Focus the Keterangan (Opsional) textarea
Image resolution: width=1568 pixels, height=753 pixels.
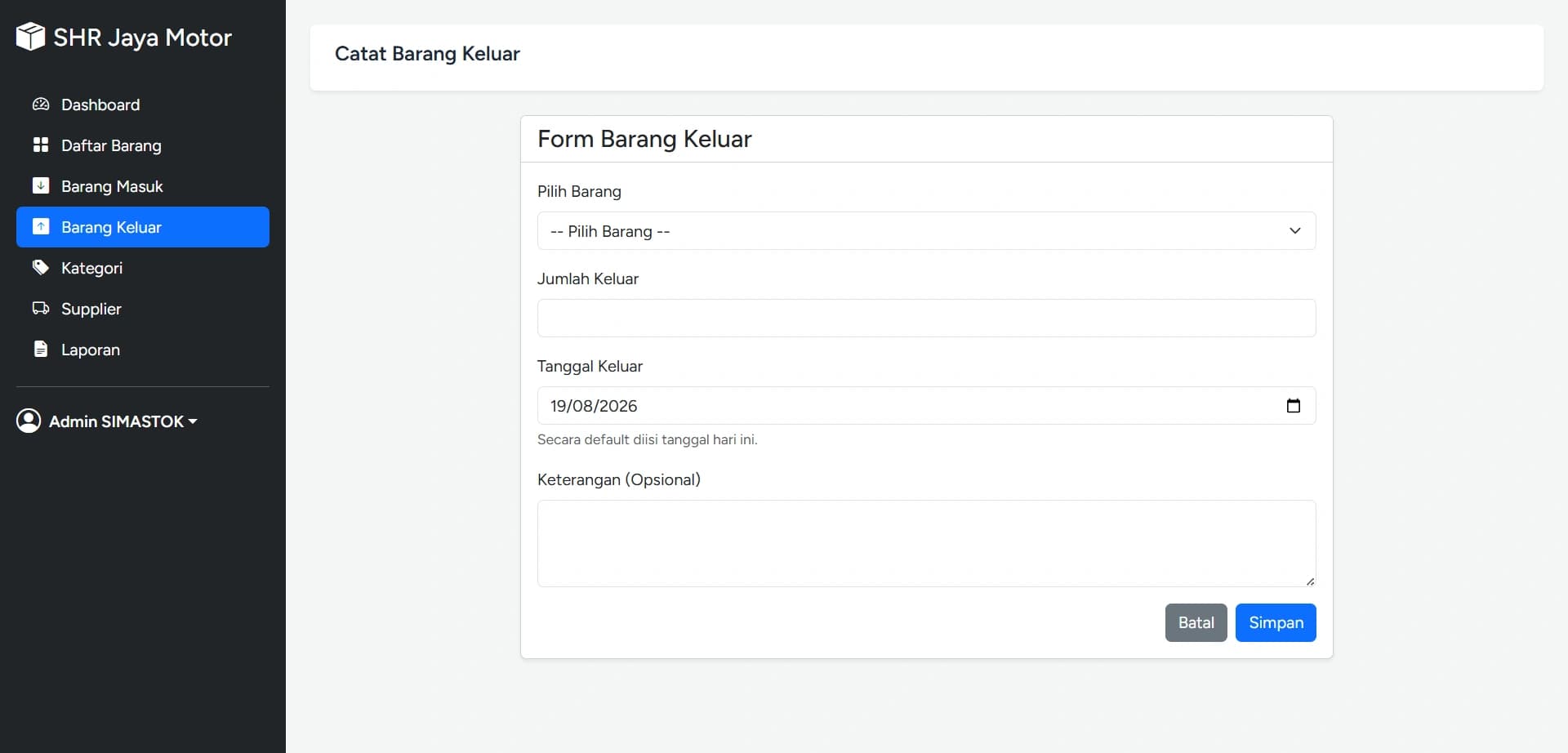pyautogui.click(x=926, y=544)
